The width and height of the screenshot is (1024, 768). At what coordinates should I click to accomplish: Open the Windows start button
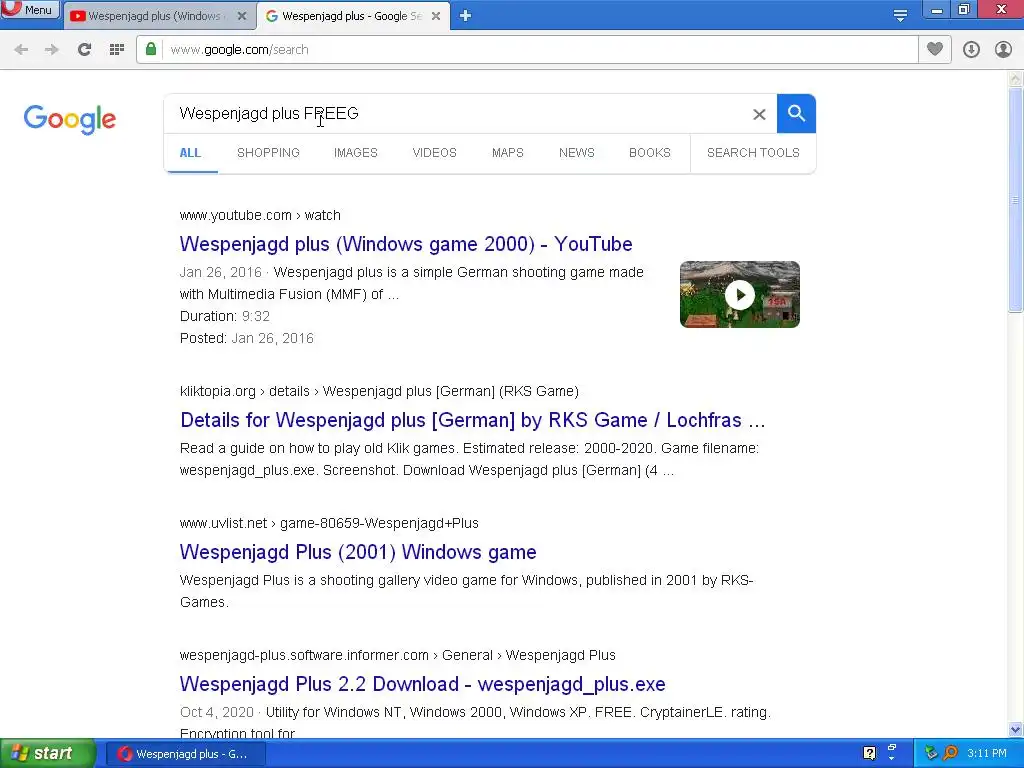pyautogui.click(x=47, y=754)
